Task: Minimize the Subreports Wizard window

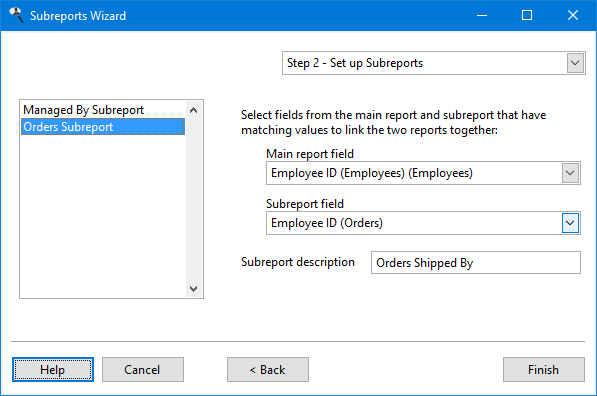Action: pyautogui.click(x=482, y=15)
